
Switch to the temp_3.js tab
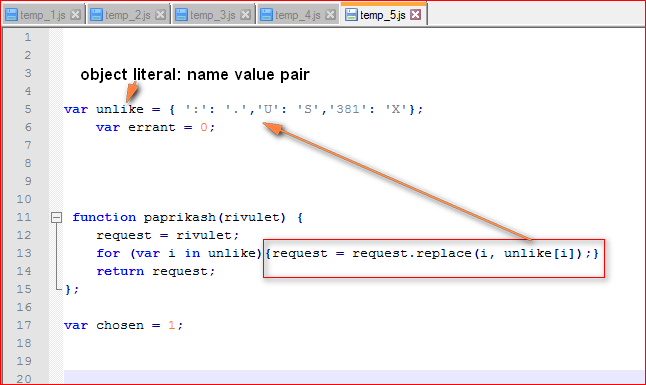[x=213, y=15]
